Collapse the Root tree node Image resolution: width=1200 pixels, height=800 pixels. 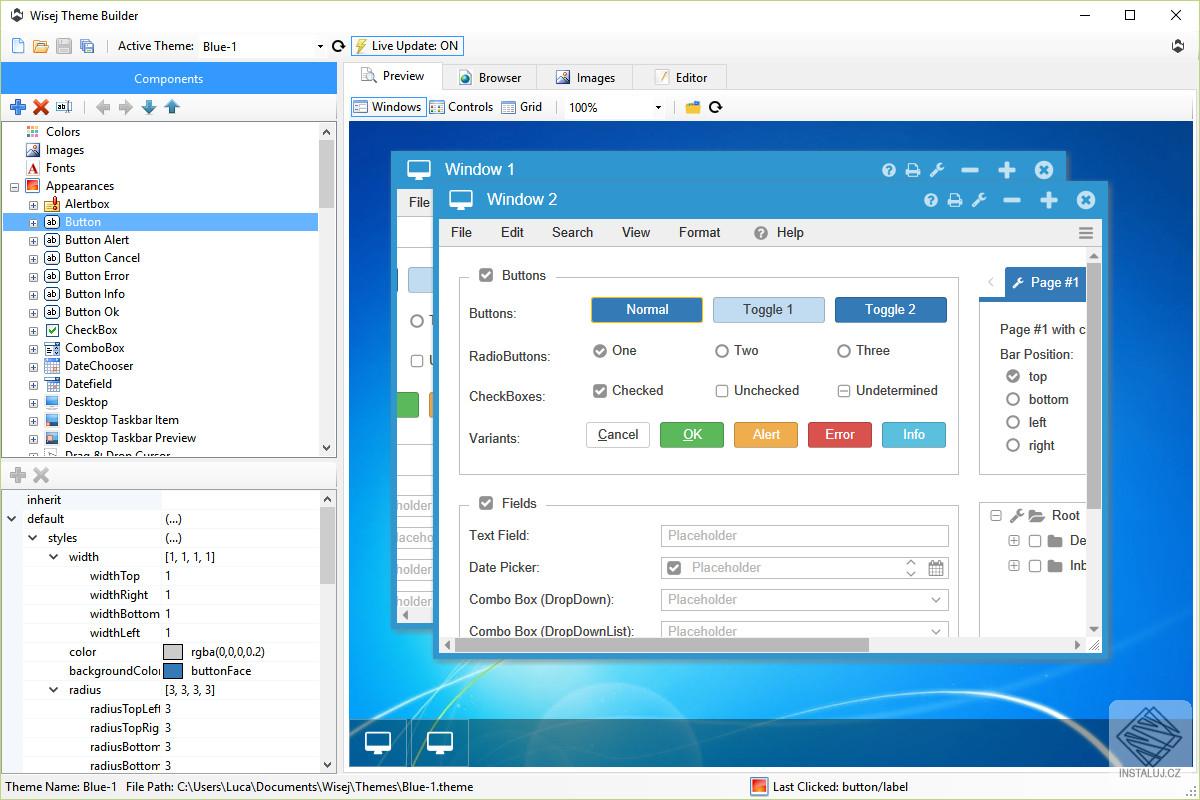[996, 516]
